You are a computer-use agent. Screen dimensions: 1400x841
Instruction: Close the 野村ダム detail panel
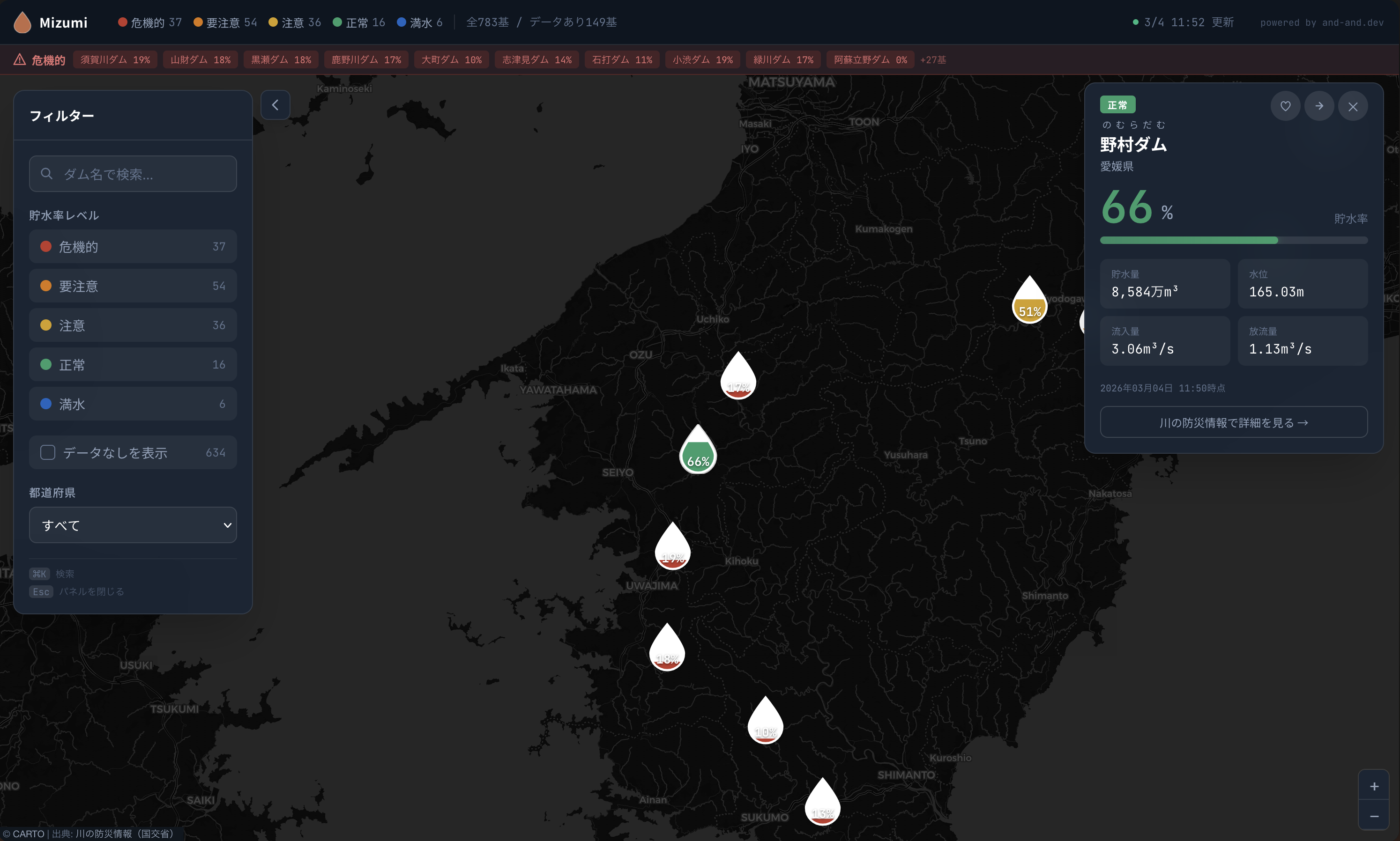pos(1352,107)
